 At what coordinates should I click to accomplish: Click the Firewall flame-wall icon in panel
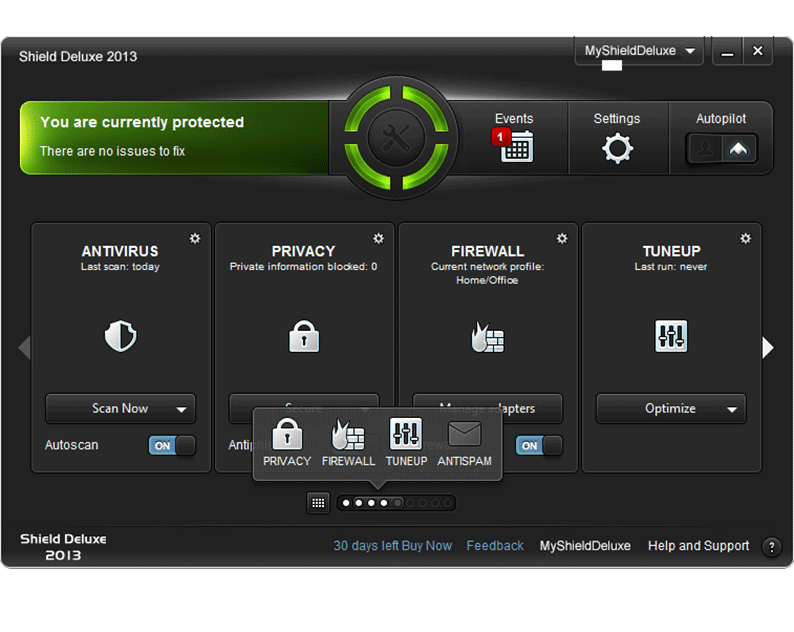tap(487, 337)
